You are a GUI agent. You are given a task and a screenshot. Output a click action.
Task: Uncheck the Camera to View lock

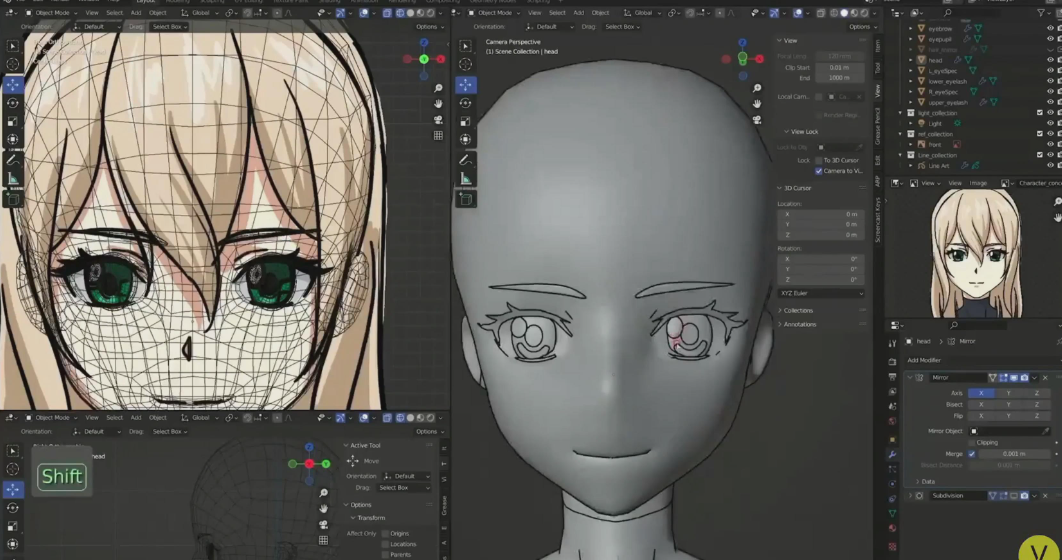pyautogui.click(x=818, y=171)
